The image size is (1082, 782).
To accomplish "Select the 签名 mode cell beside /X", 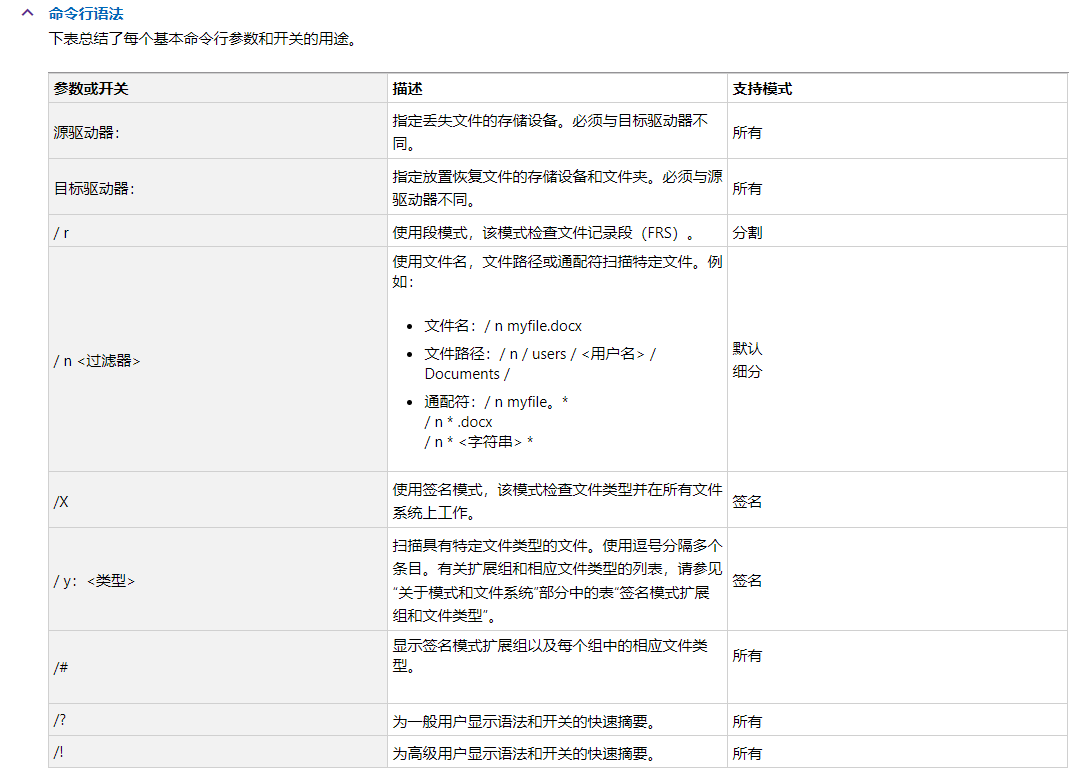I will pyautogui.click(x=746, y=499).
